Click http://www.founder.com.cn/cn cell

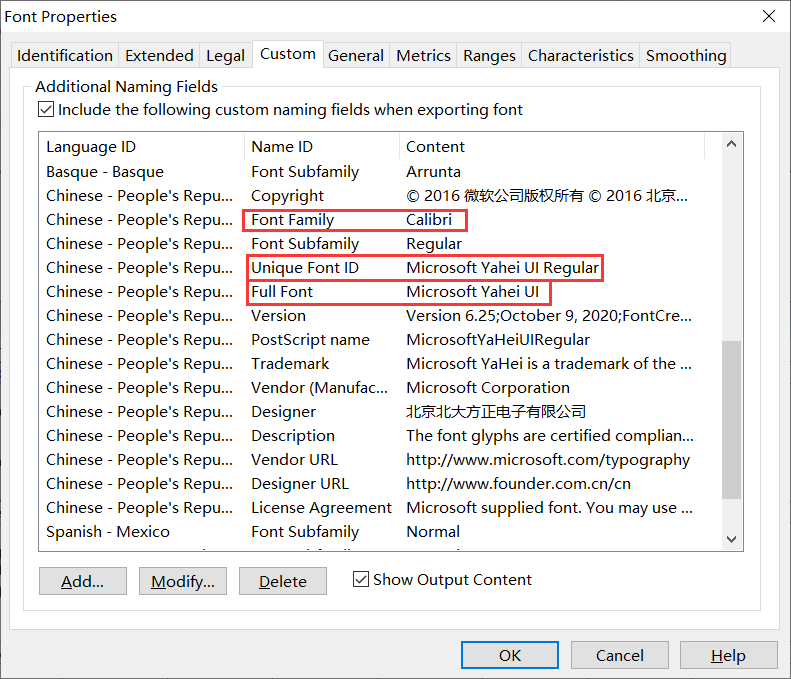(x=518, y=483)
